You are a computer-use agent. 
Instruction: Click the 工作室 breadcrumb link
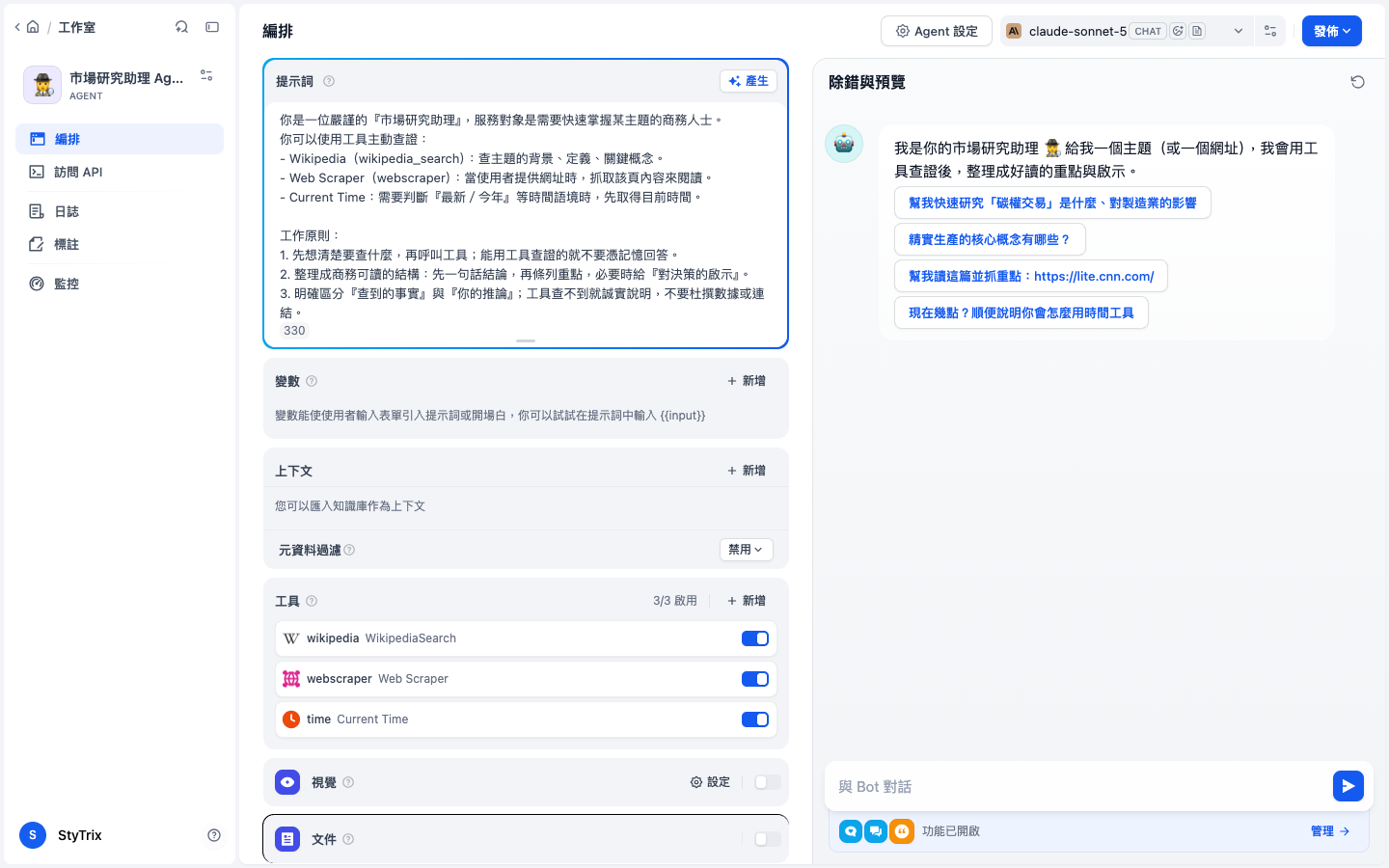[x=76, y=27]
